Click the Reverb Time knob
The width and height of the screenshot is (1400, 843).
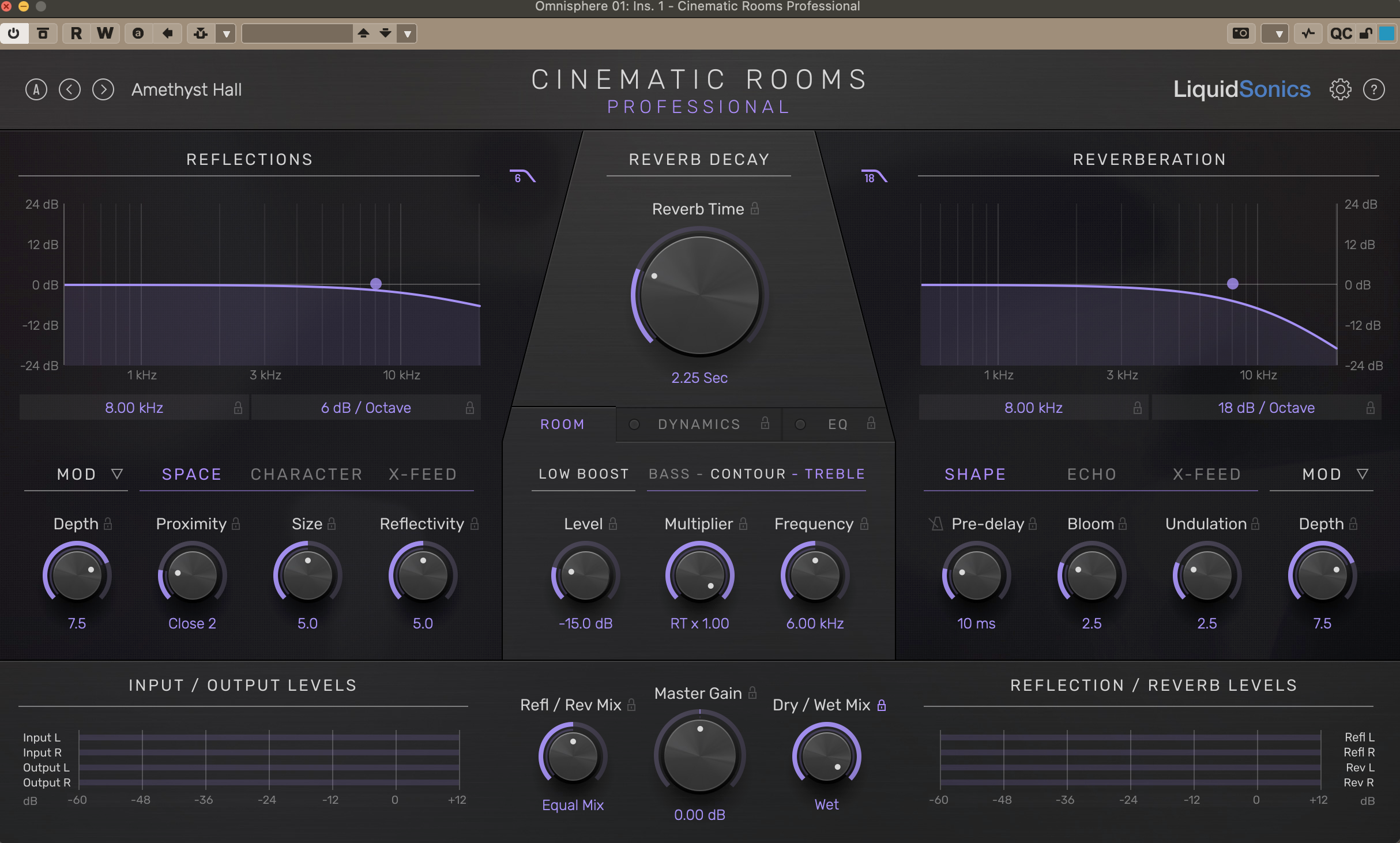(x=699, y=295)
